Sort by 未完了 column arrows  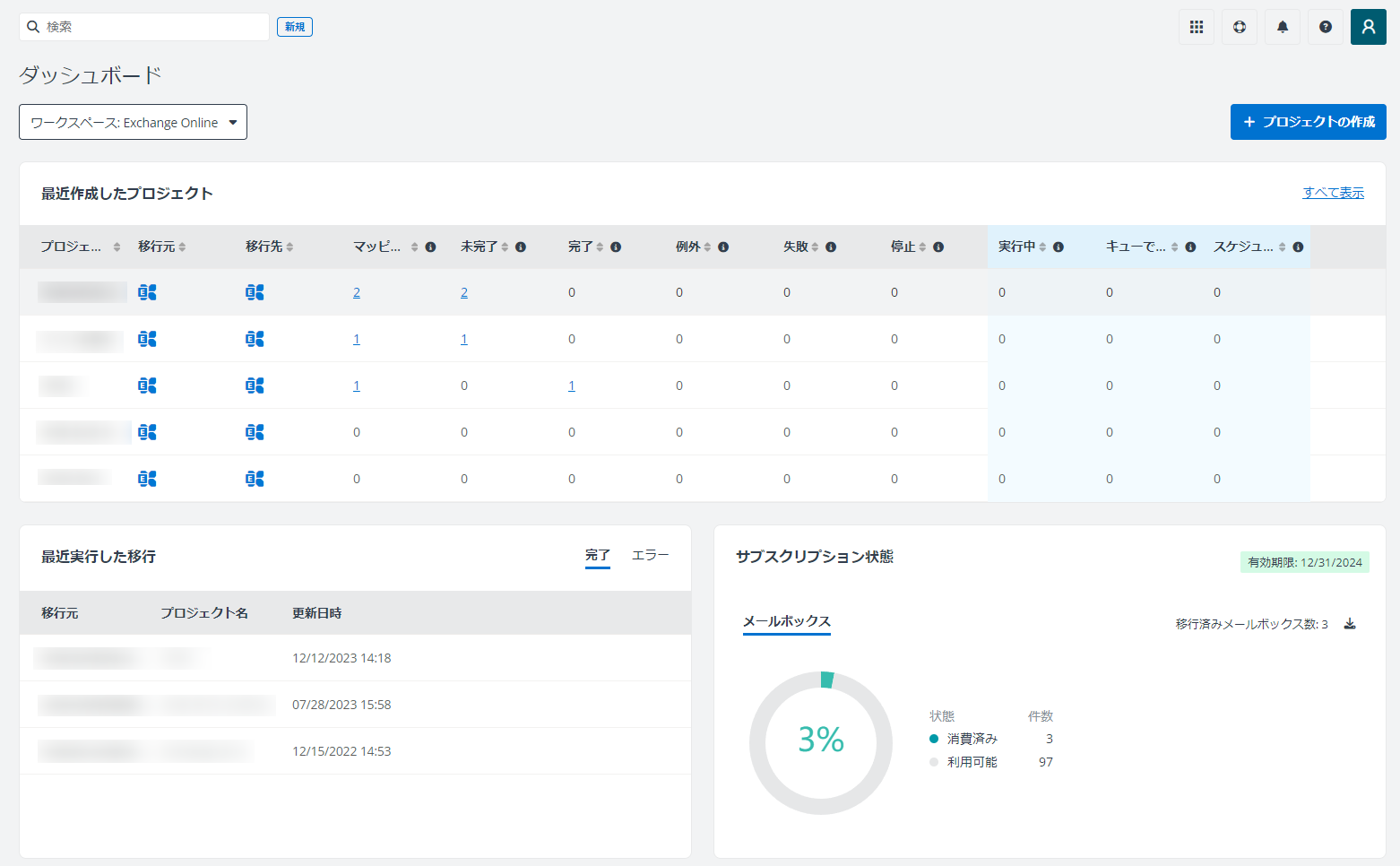coord(505,247)
